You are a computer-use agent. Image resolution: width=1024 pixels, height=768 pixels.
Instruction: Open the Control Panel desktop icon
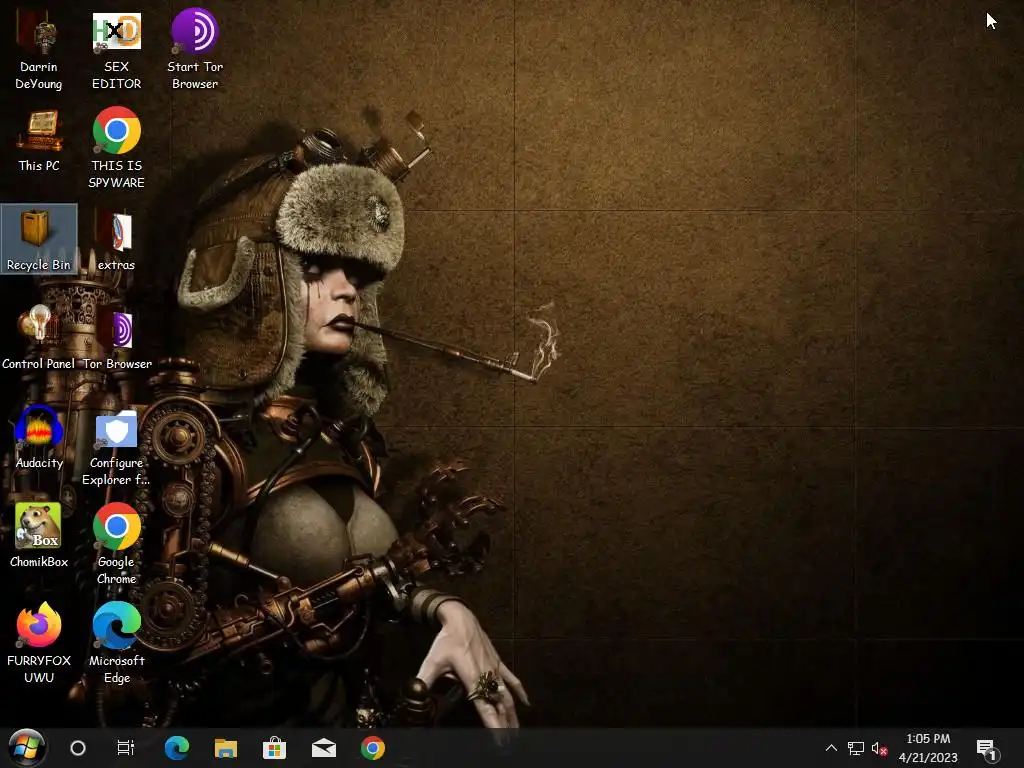coord(39,338)
